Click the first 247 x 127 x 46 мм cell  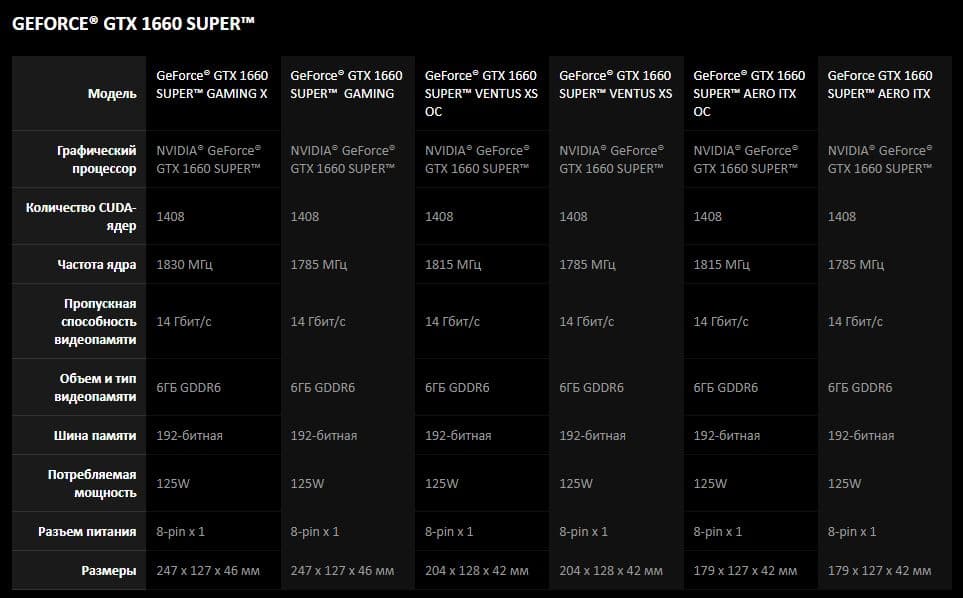pos(208,571)
